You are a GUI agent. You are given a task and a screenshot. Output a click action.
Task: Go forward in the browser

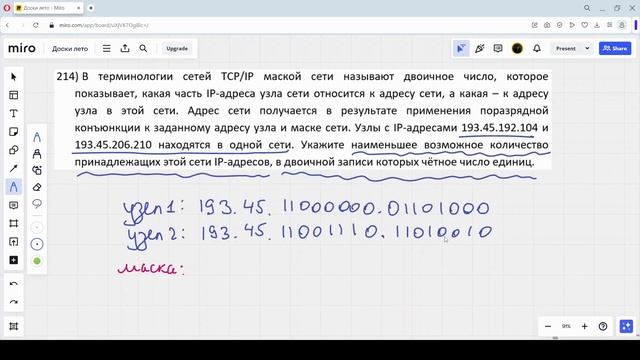[22, 25]
